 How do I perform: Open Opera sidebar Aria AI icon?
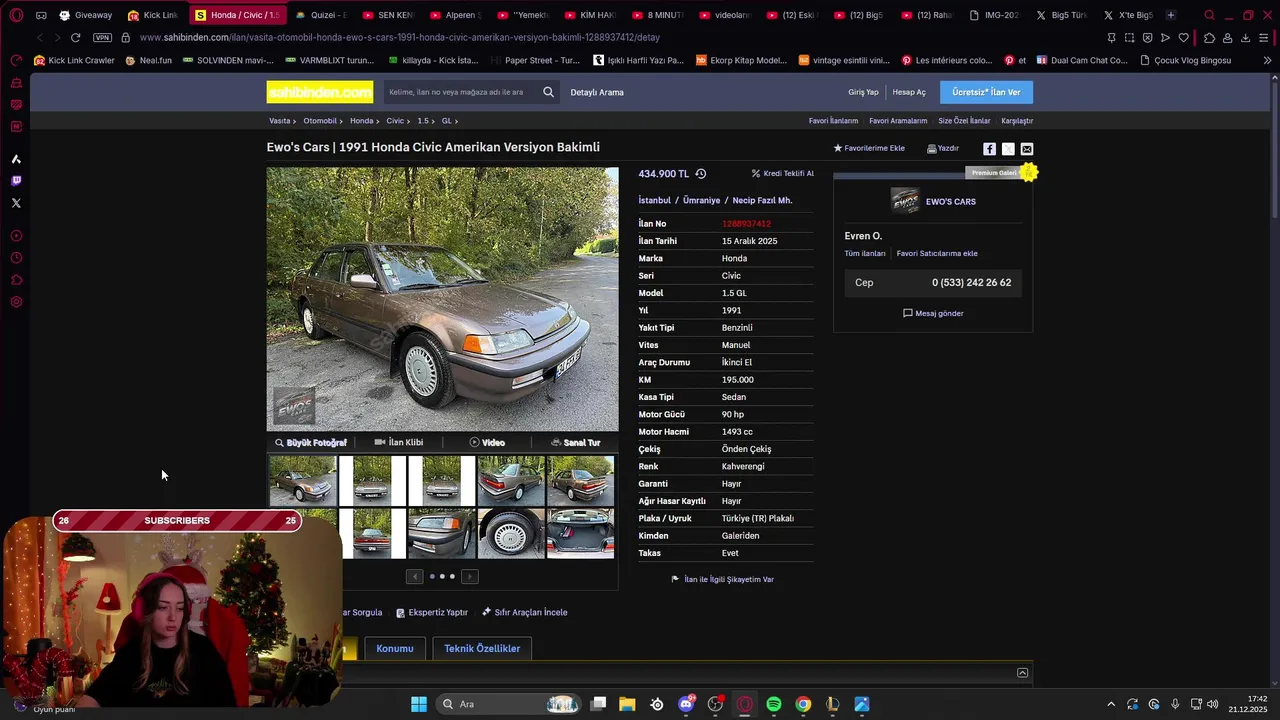[x=16, y=159]
